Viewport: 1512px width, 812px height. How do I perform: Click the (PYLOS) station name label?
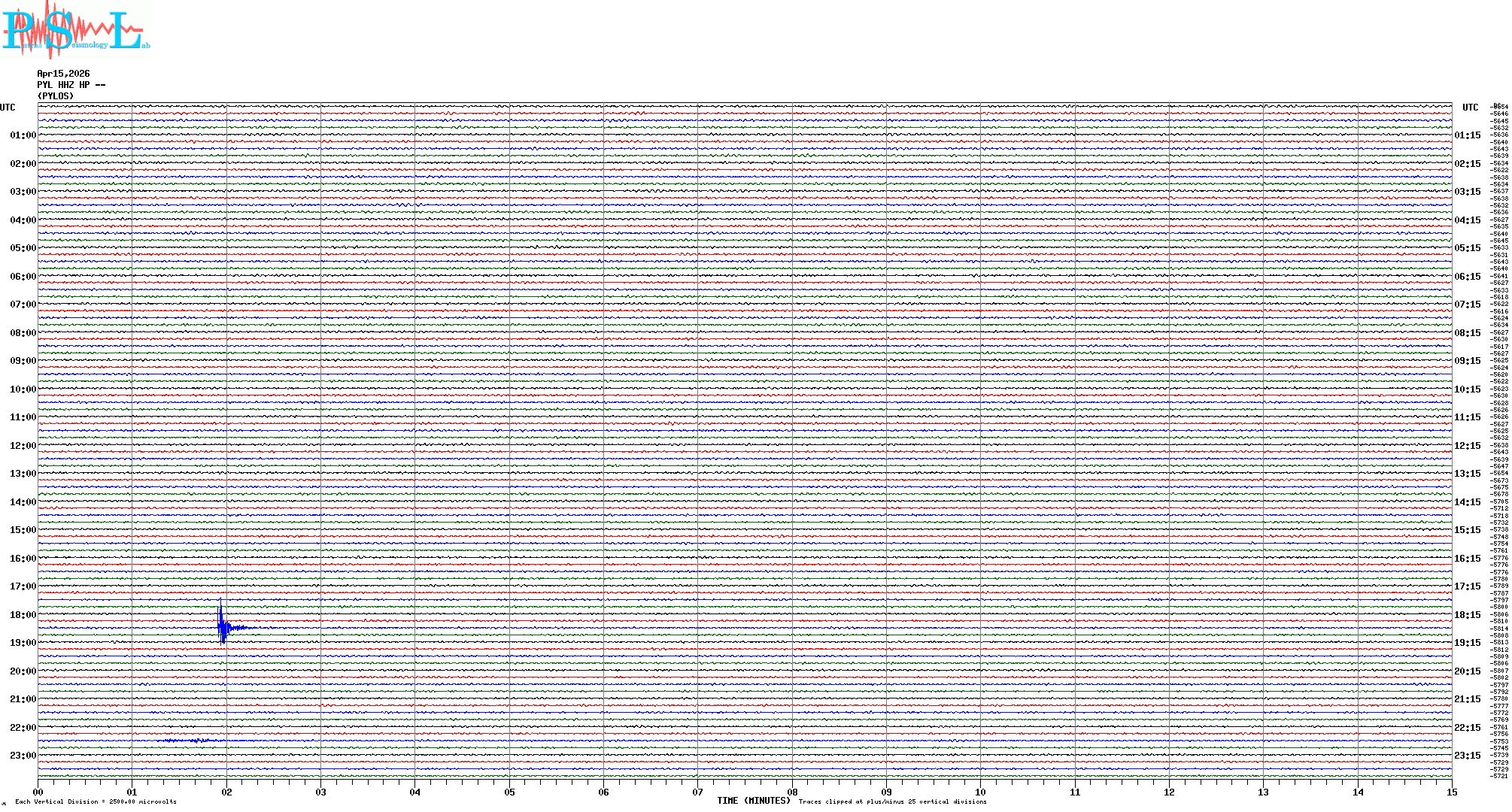click(56, 96)
